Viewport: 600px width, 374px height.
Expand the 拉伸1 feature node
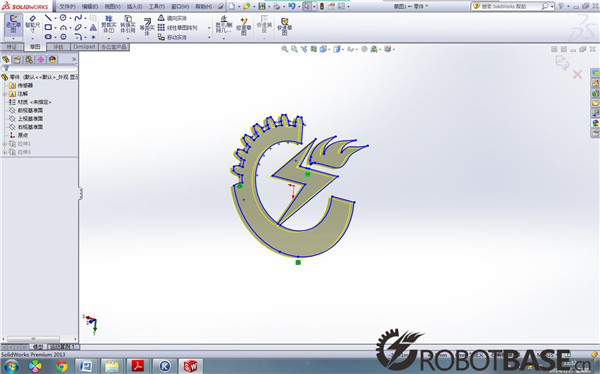pos(5,144)
